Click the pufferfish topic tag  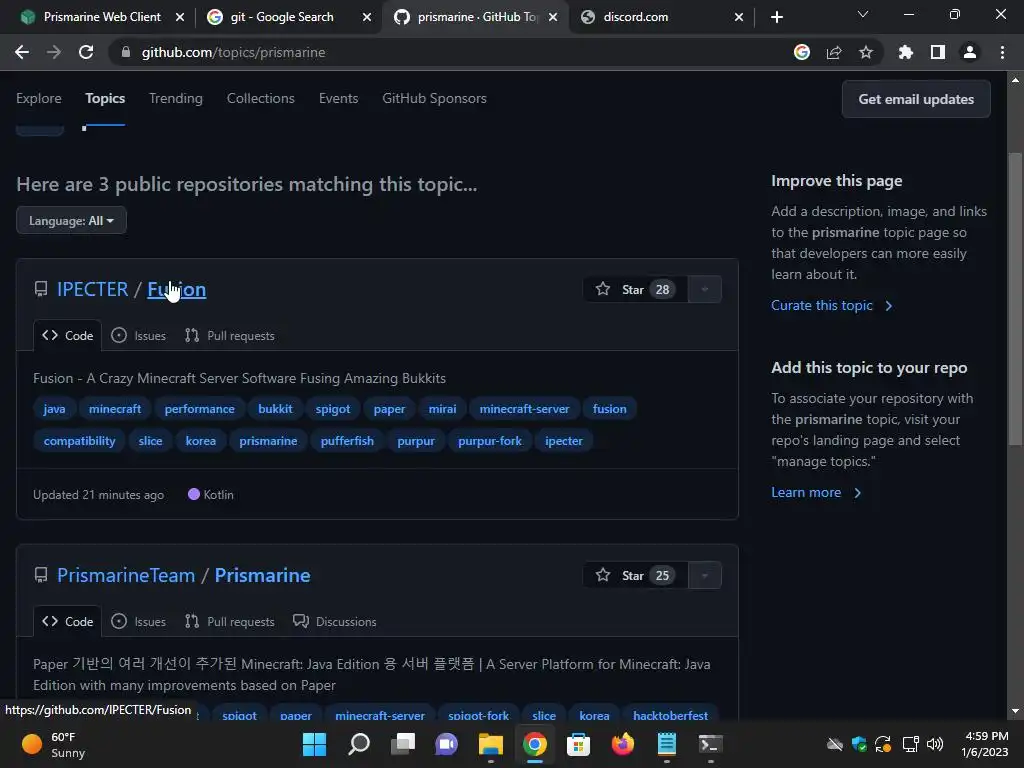tap(347, 441)
